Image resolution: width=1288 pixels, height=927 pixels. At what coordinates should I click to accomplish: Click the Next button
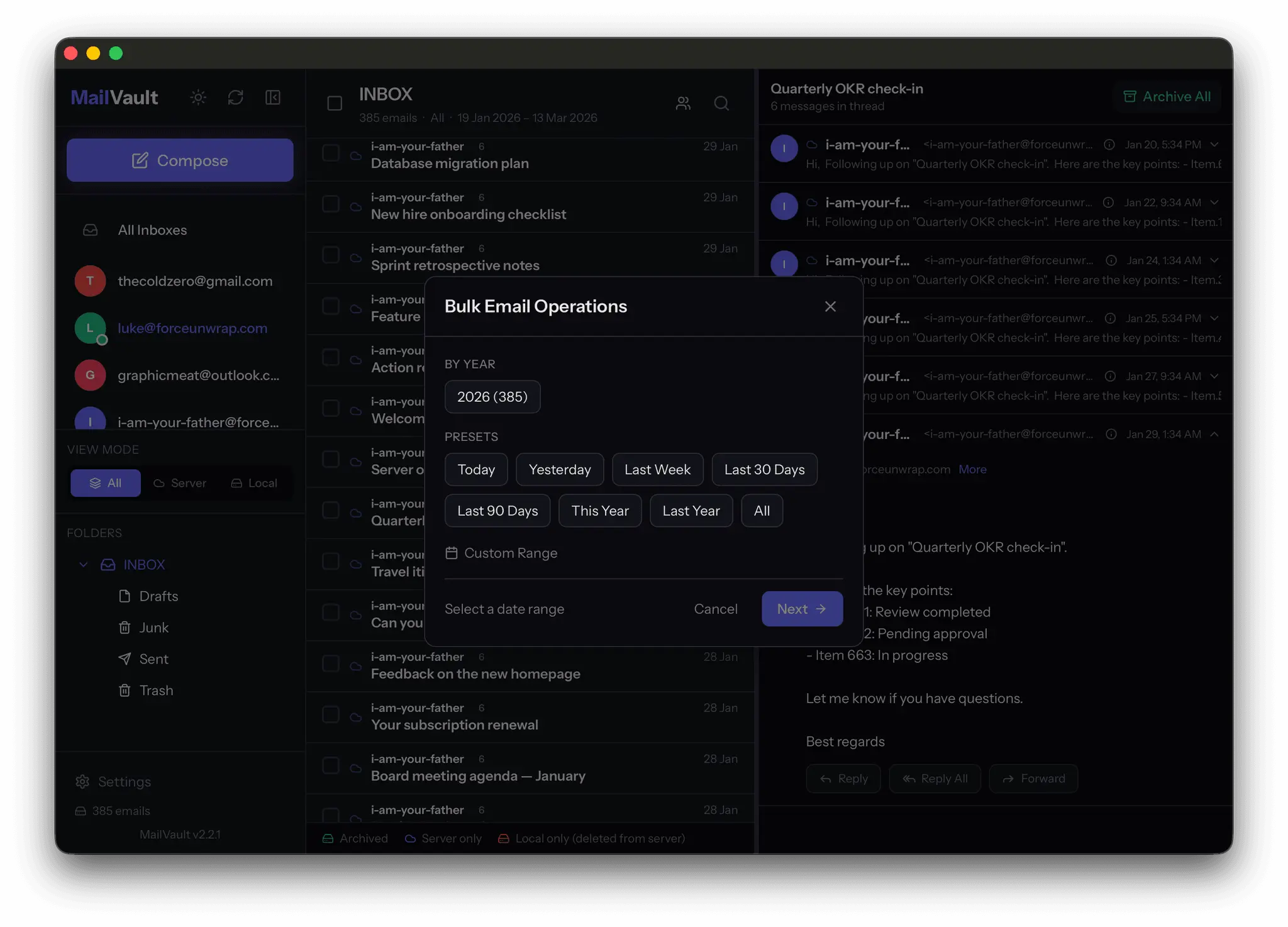tap(802, 609)
